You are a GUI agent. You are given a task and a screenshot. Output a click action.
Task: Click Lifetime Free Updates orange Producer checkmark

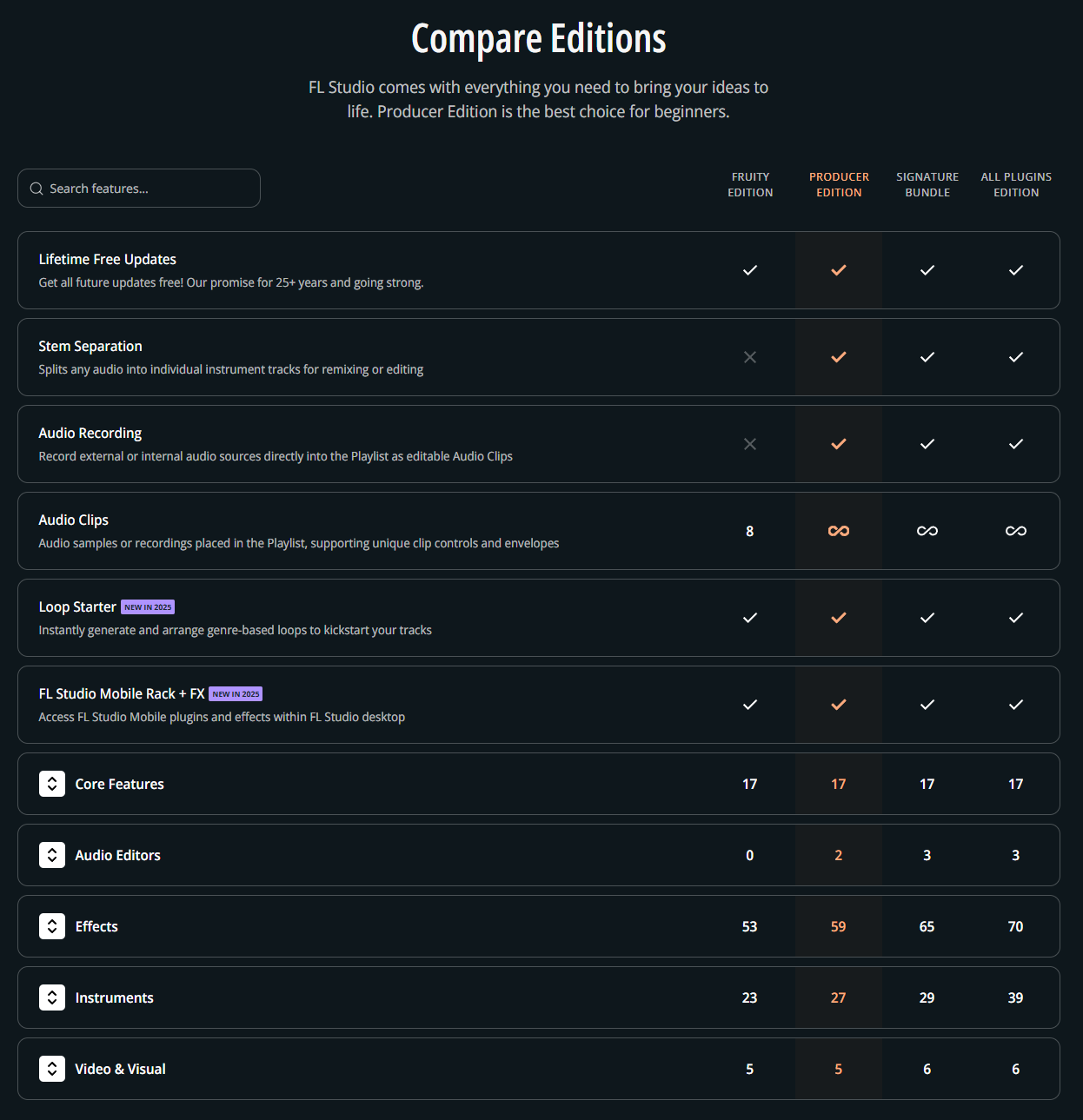tap(839, 270)
